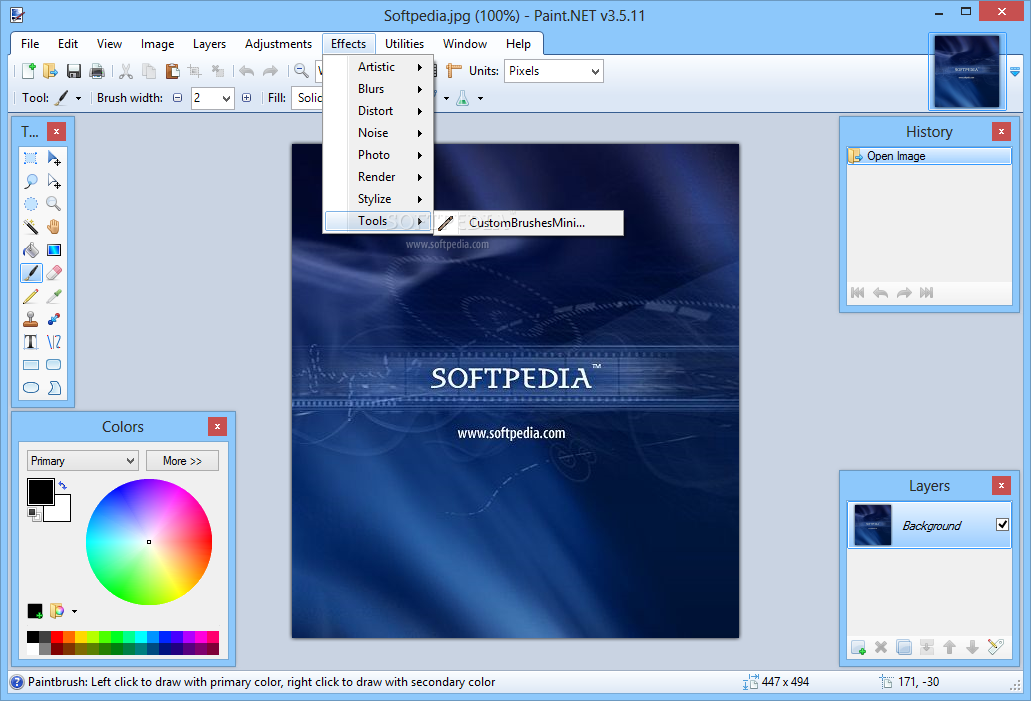1031x701 pixels.
Task: Click the New image toolbar icon
Action: [x=28, y=71]
